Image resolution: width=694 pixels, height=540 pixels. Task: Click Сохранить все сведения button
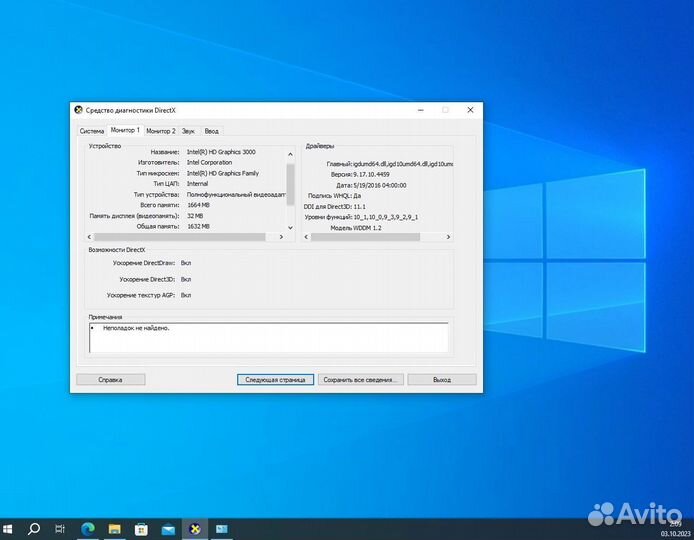click(361, 380)
